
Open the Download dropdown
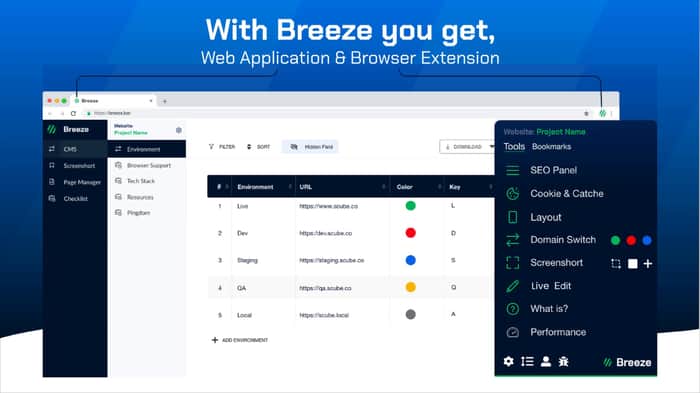(x=467, y=146)
